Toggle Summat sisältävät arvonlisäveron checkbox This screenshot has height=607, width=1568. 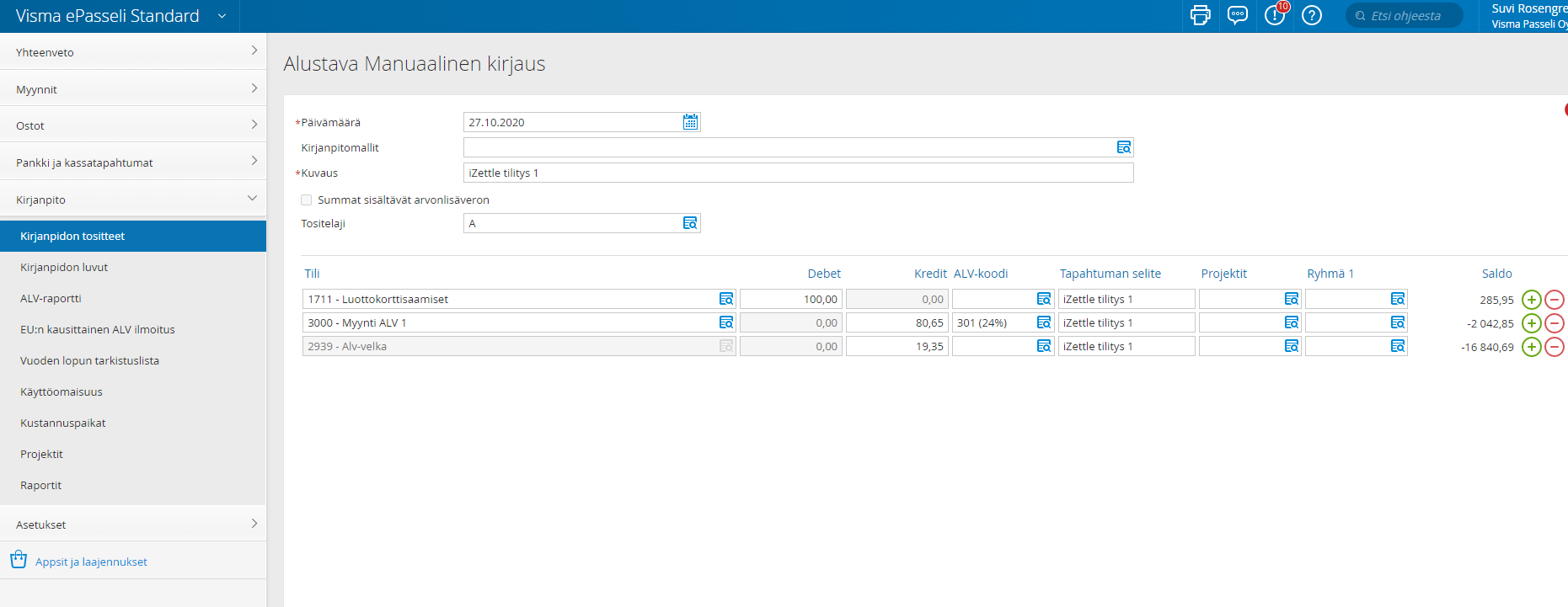tap(307, 200)
